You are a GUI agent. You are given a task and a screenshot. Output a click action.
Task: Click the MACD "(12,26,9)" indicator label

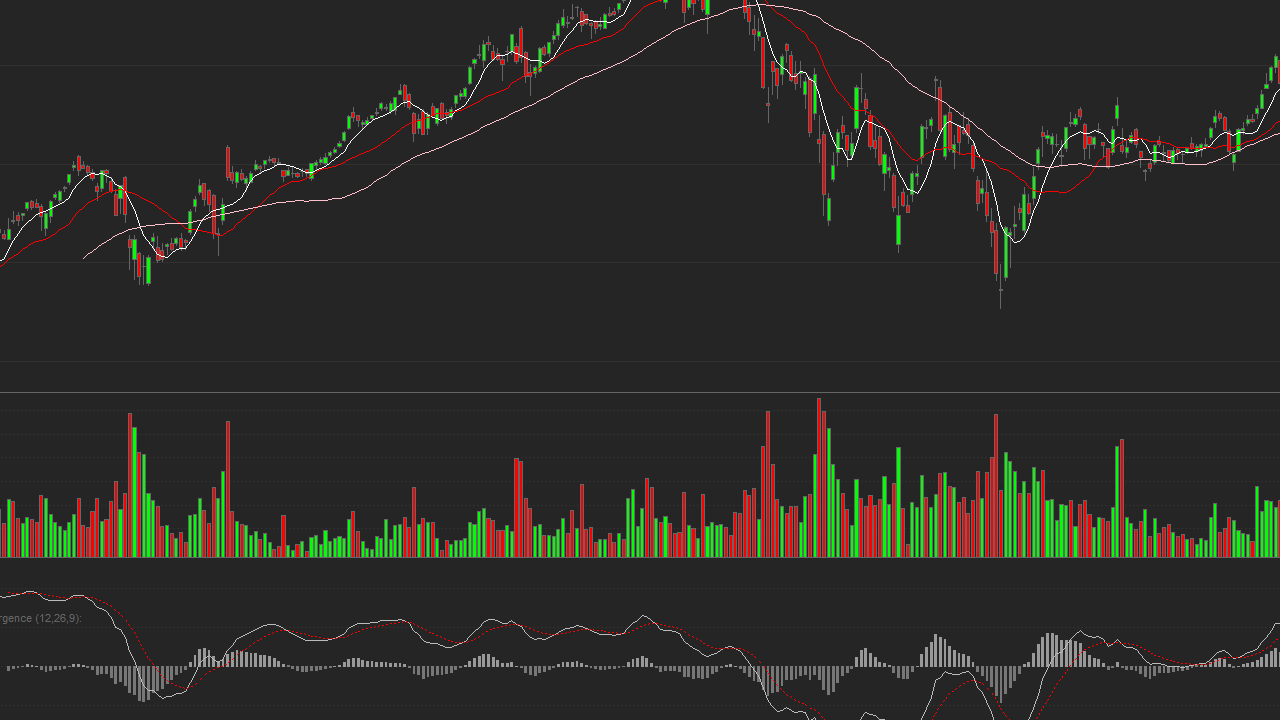58,618
